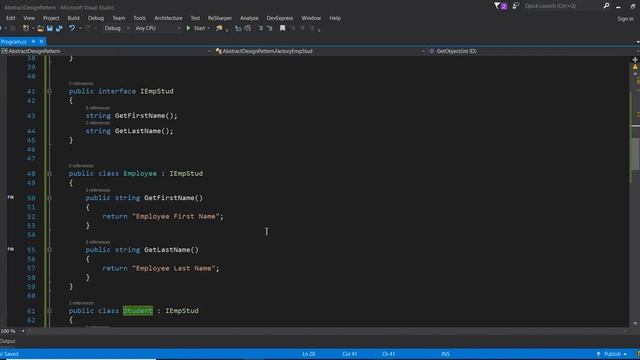Click the "Employee First Name" string
This screenshot has width=640, height=360.
coord(176,216)
